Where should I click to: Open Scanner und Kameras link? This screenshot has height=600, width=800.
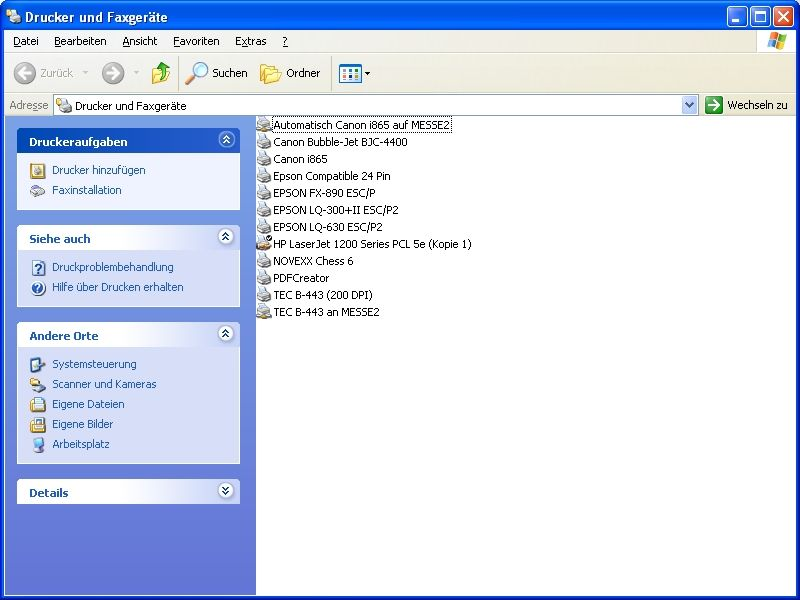coord(104,384)
